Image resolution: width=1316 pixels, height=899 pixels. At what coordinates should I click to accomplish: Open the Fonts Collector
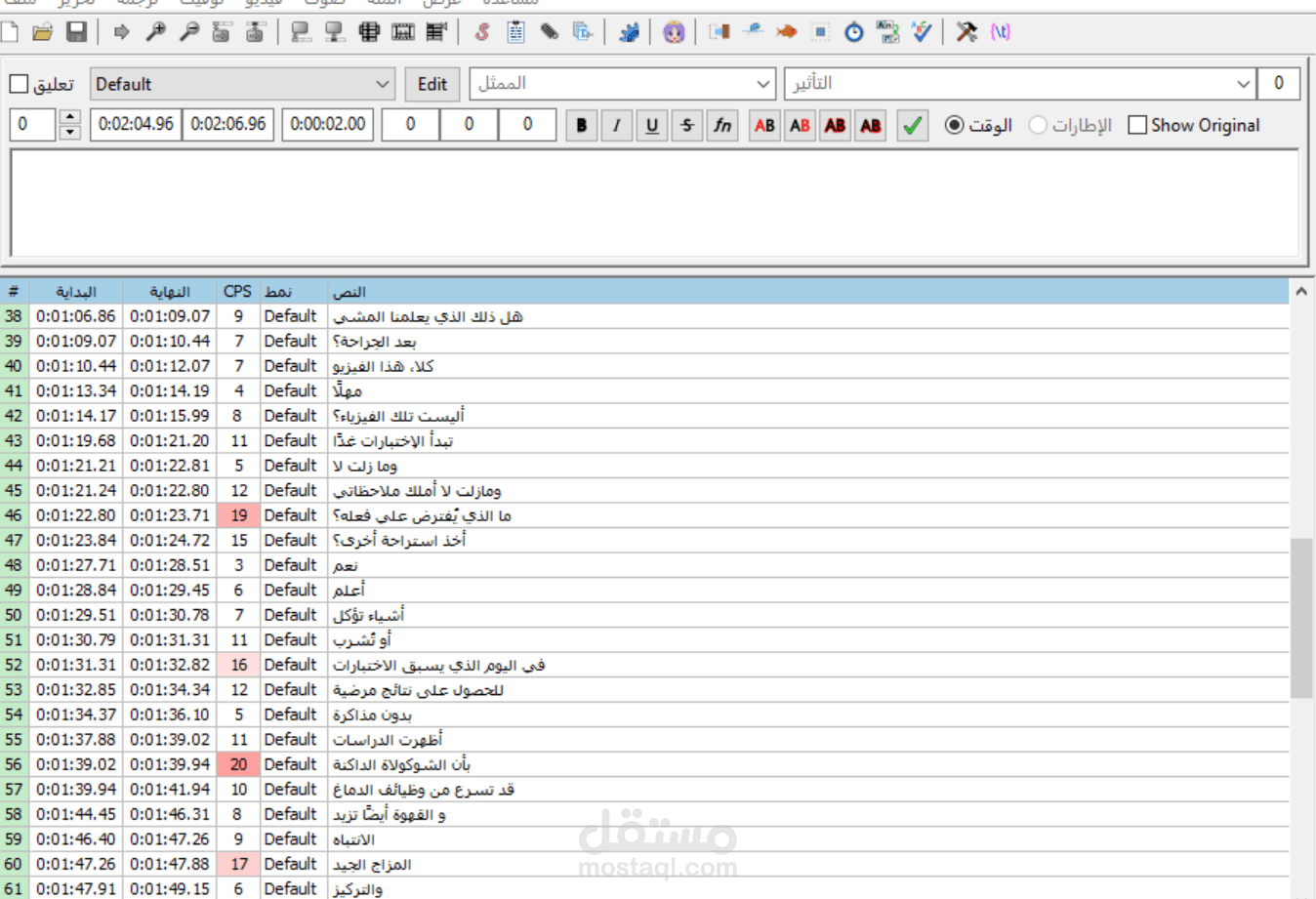tap(583, 32)
